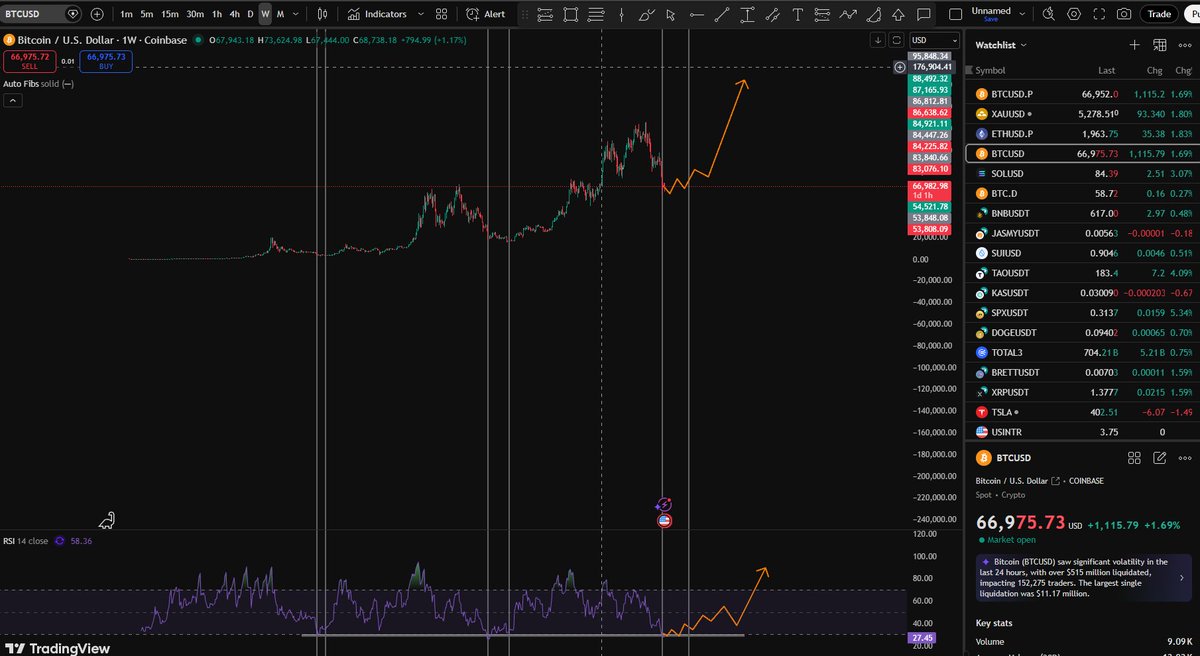
Task: Select the arrow cursor tool
Action: coord(670,14)
